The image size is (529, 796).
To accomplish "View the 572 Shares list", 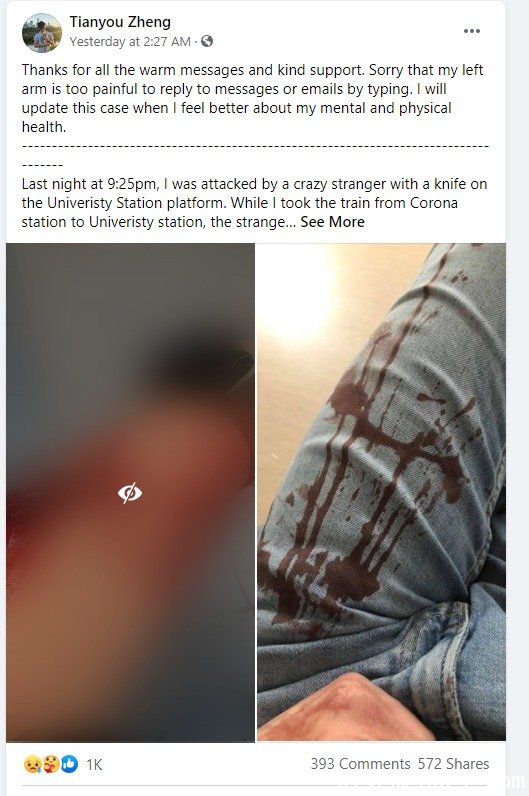I will [x=453, y=764].
